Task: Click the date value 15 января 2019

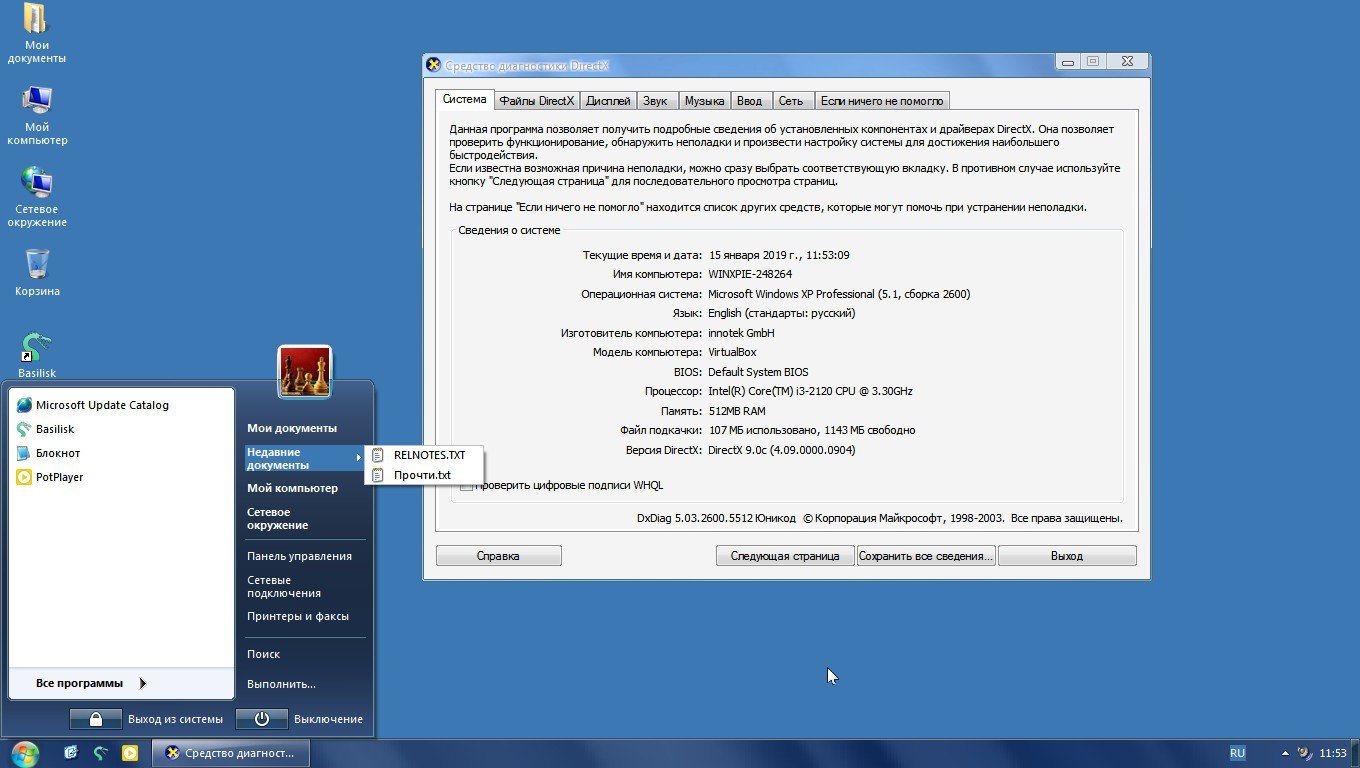Action: 779,255
